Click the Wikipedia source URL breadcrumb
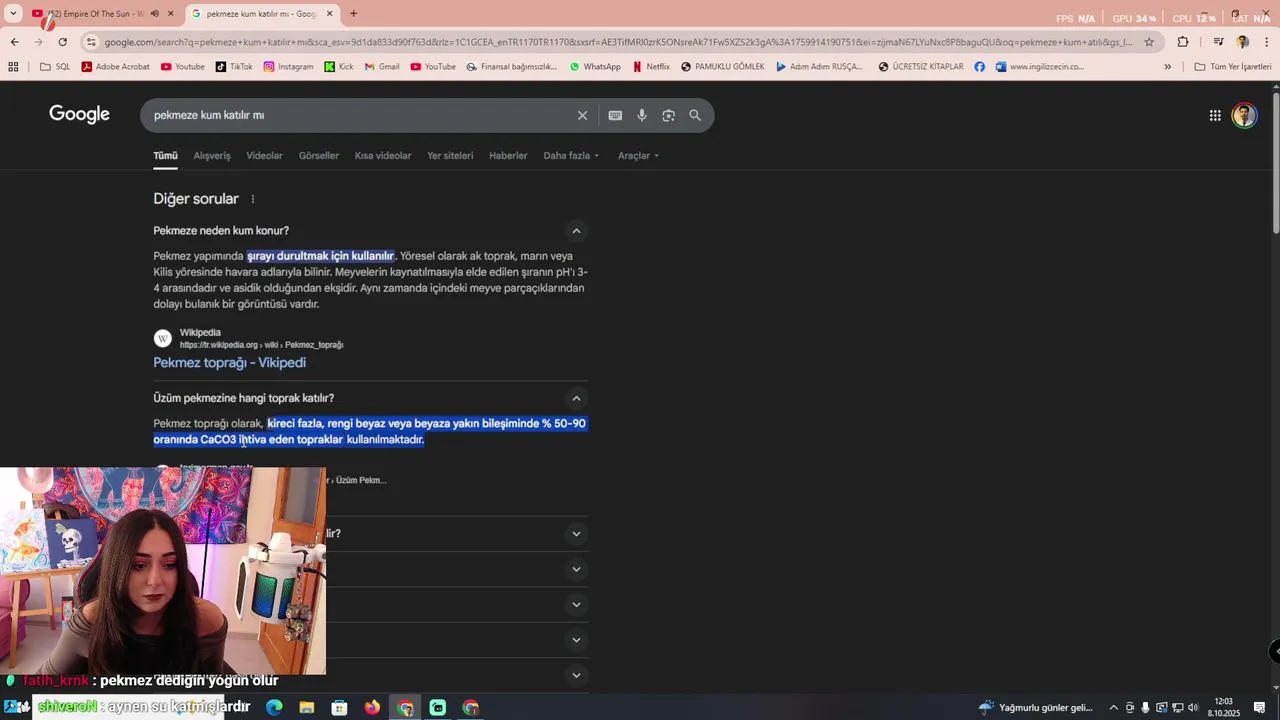The image size is (1280, 720). (x=261, y=345)
